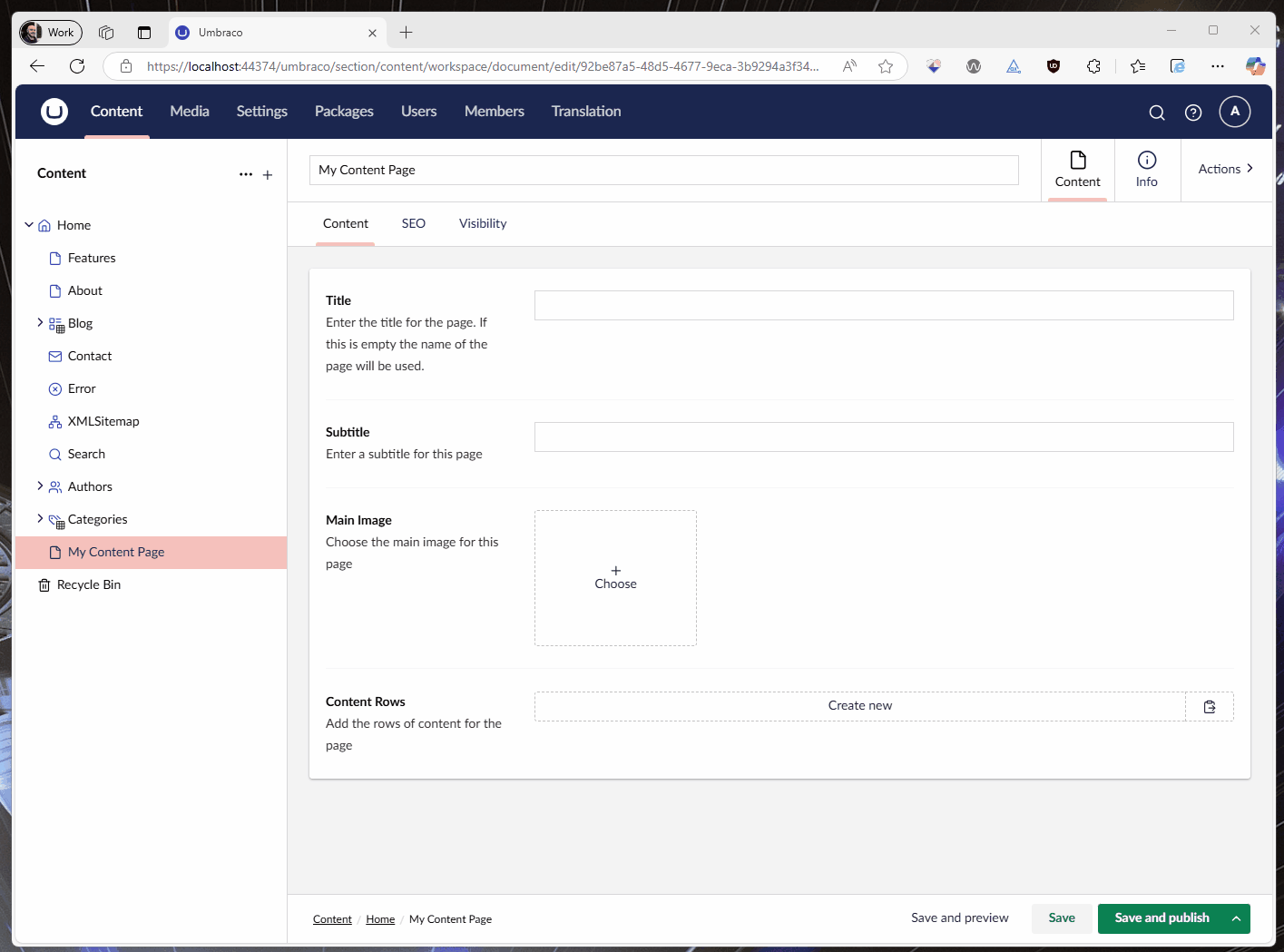Screen dimensions: 1284x952
Task: Open the Search node in tree
Action: (86, 454)
